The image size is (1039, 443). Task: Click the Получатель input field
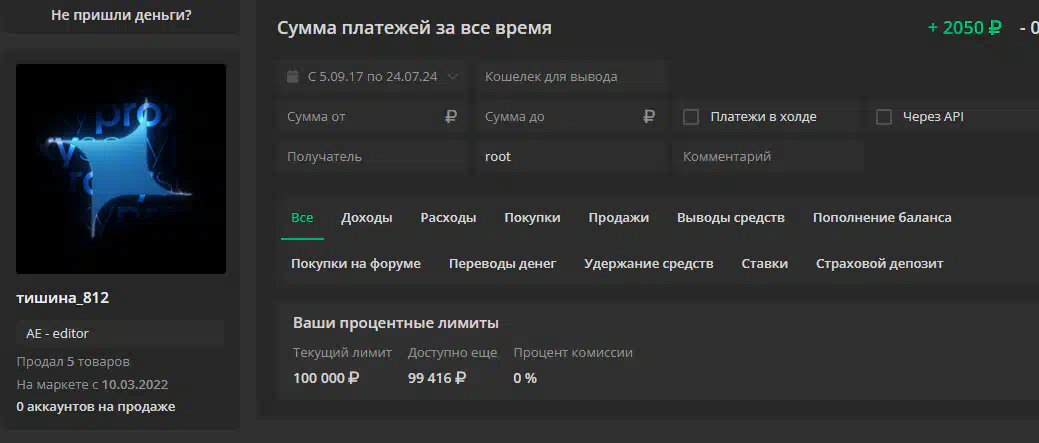click(x=372, y=157)
